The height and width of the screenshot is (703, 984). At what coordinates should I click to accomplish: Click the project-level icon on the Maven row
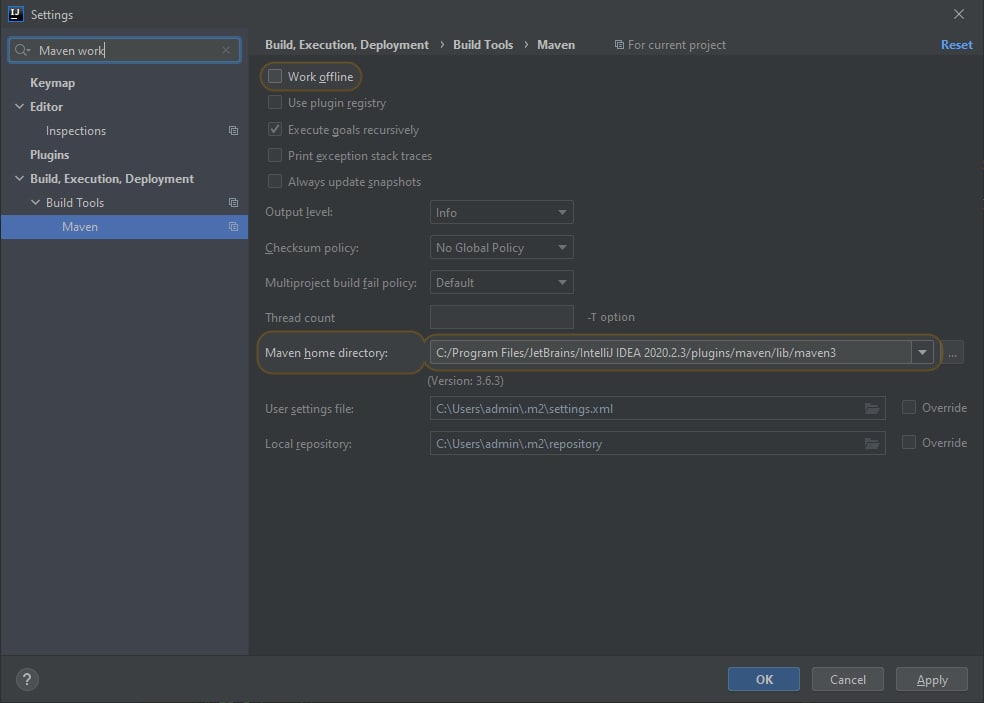point(233,227)
